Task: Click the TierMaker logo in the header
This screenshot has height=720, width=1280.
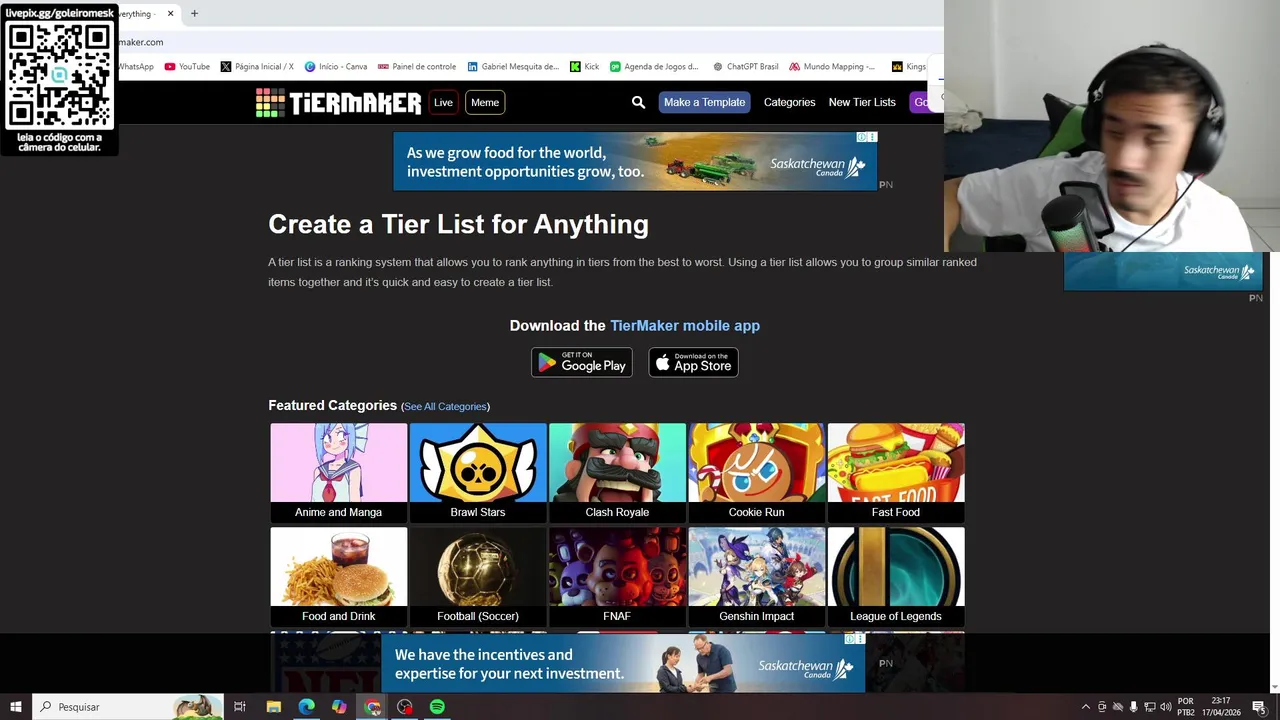Action: [338, 102]
